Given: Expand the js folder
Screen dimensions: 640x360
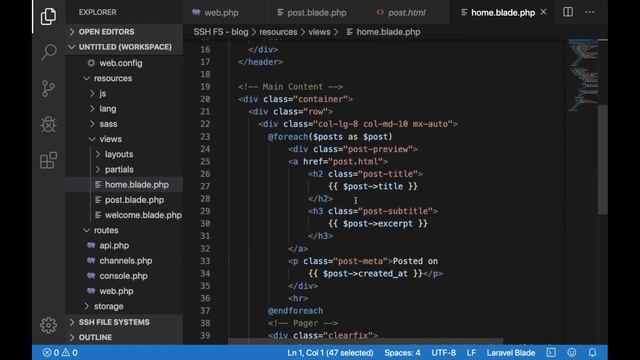Looking at the screenshot, I should pyautogui.click(x=92, y=93).
